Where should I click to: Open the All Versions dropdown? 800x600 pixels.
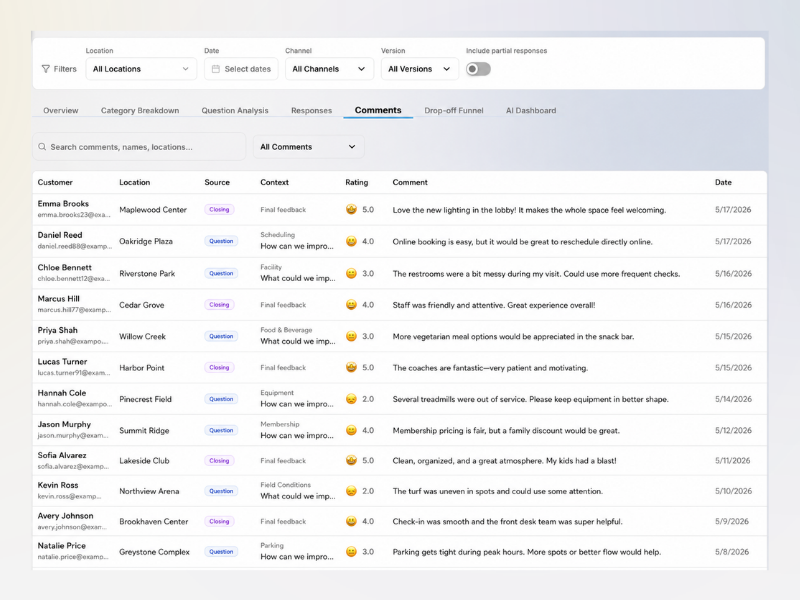click(419, 69)
